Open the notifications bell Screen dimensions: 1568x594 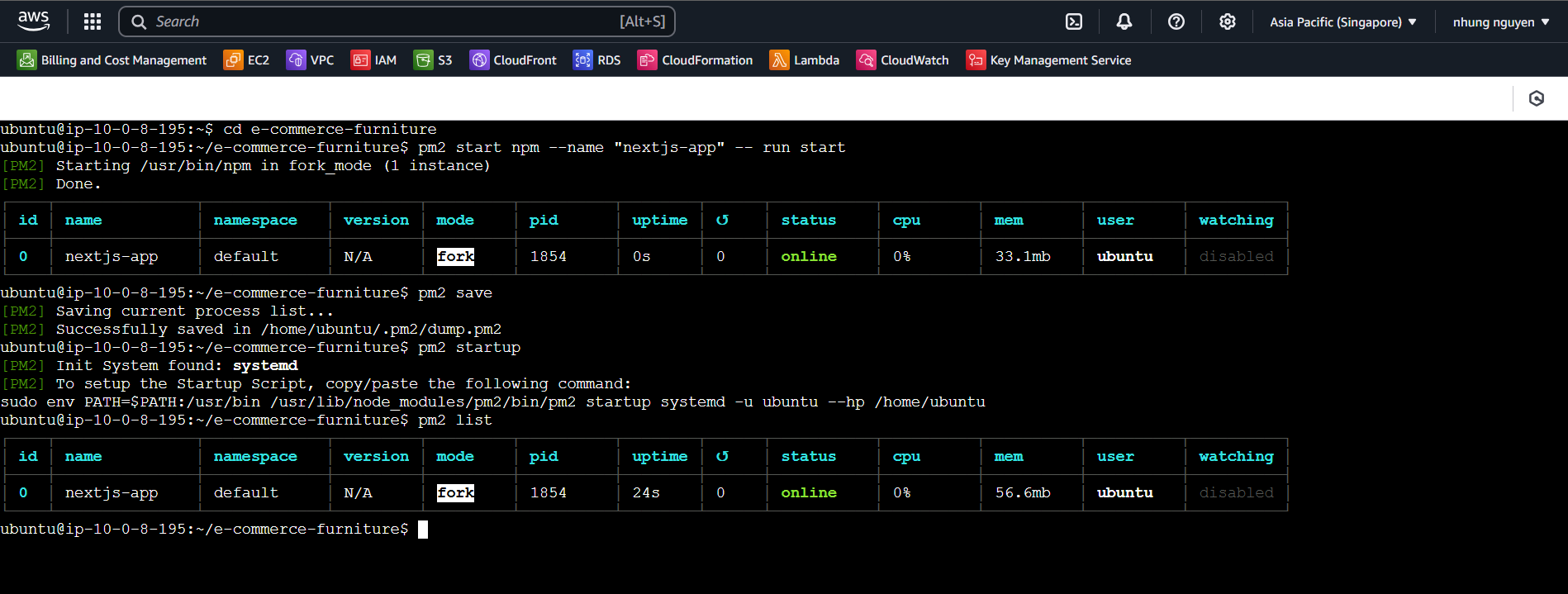click(1124, 21)
